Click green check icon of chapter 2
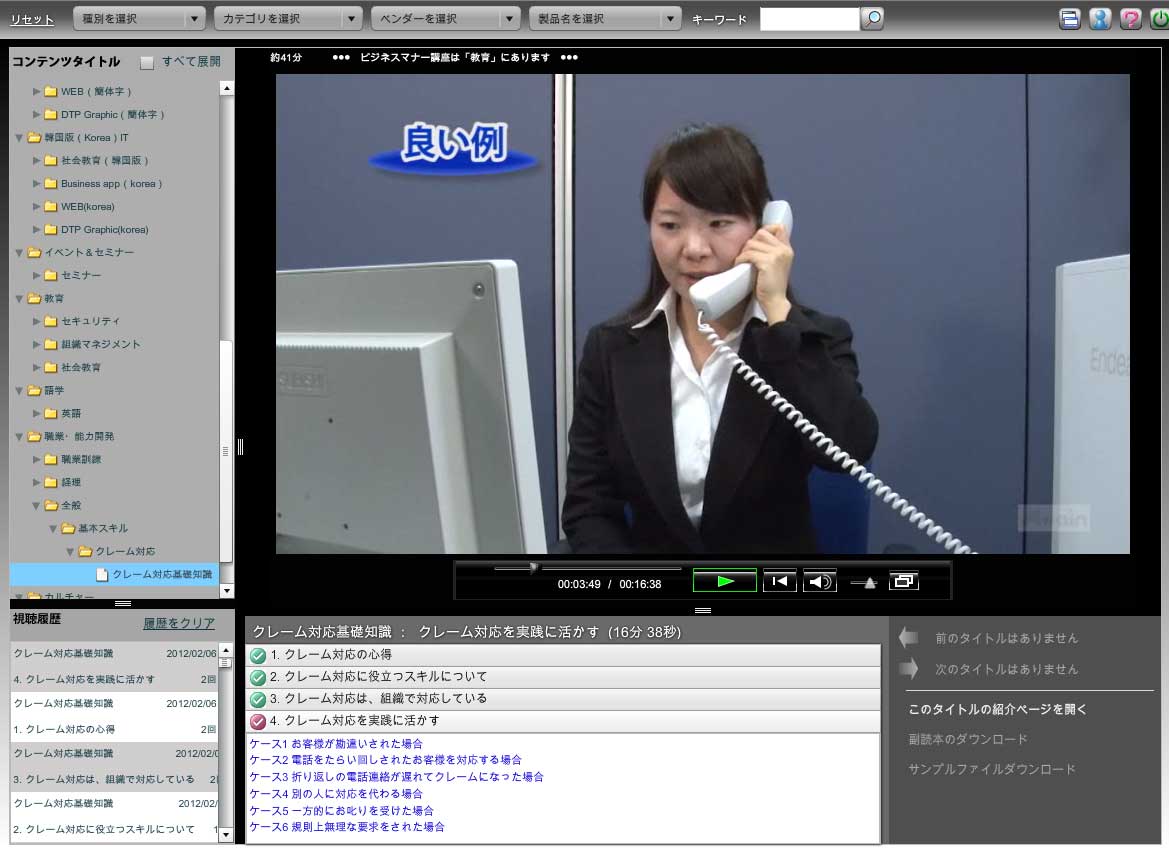This screenshot has width=1169, height=850. (258, 678)
